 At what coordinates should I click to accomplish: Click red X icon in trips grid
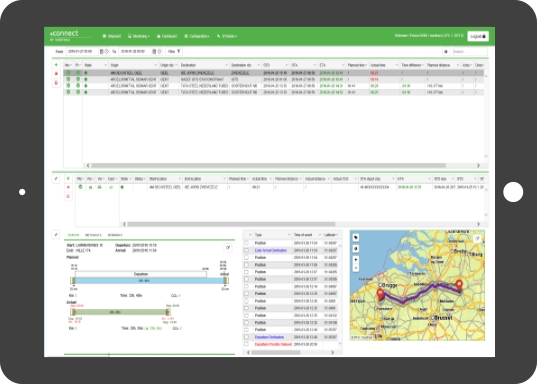[68, 187]
